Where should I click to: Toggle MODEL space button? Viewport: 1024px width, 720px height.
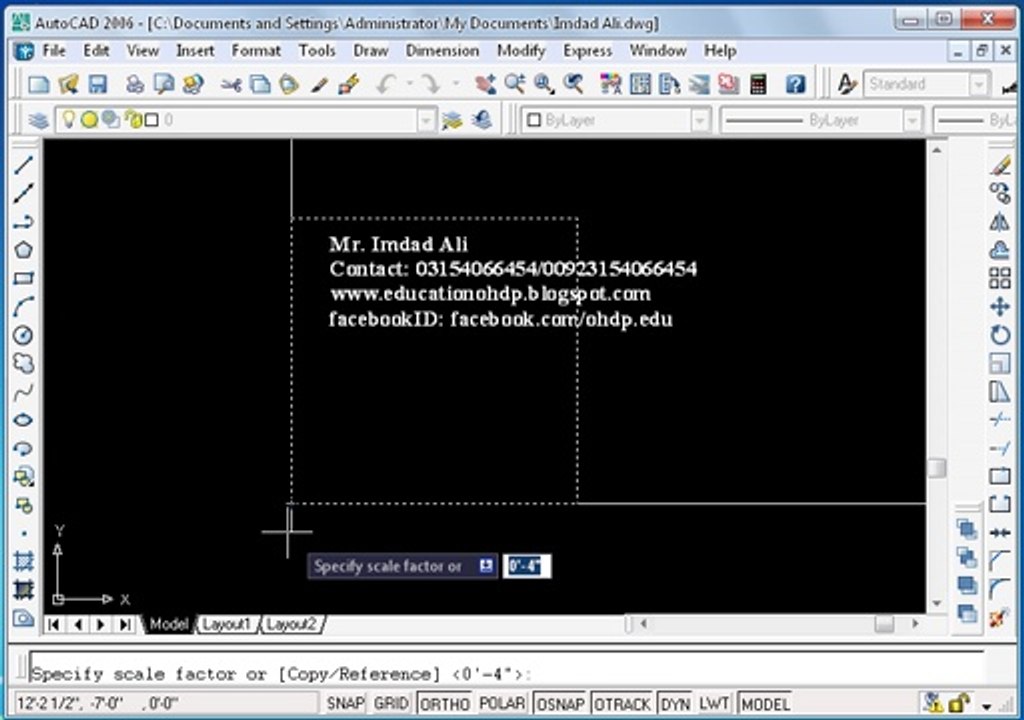[765, 704]
